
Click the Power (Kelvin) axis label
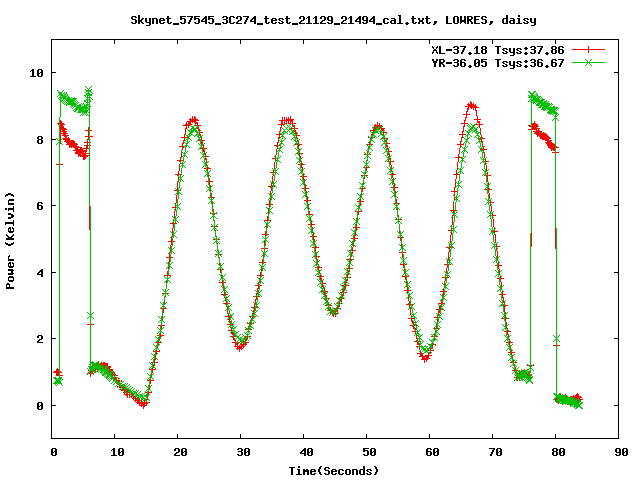pos(10,241)
